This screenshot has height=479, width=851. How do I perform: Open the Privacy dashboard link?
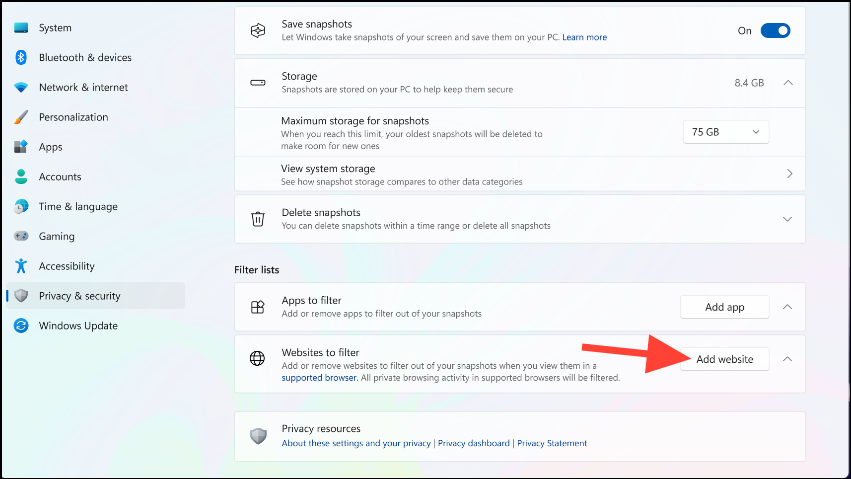tap(474, 443)
